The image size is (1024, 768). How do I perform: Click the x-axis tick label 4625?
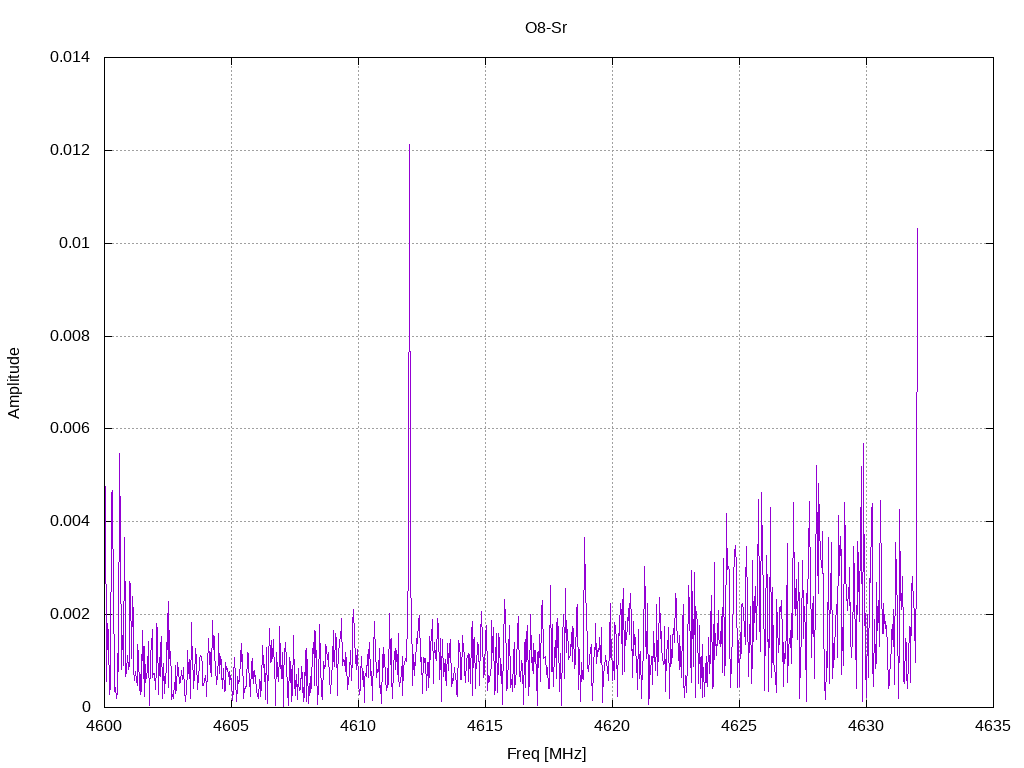point(739,726)
